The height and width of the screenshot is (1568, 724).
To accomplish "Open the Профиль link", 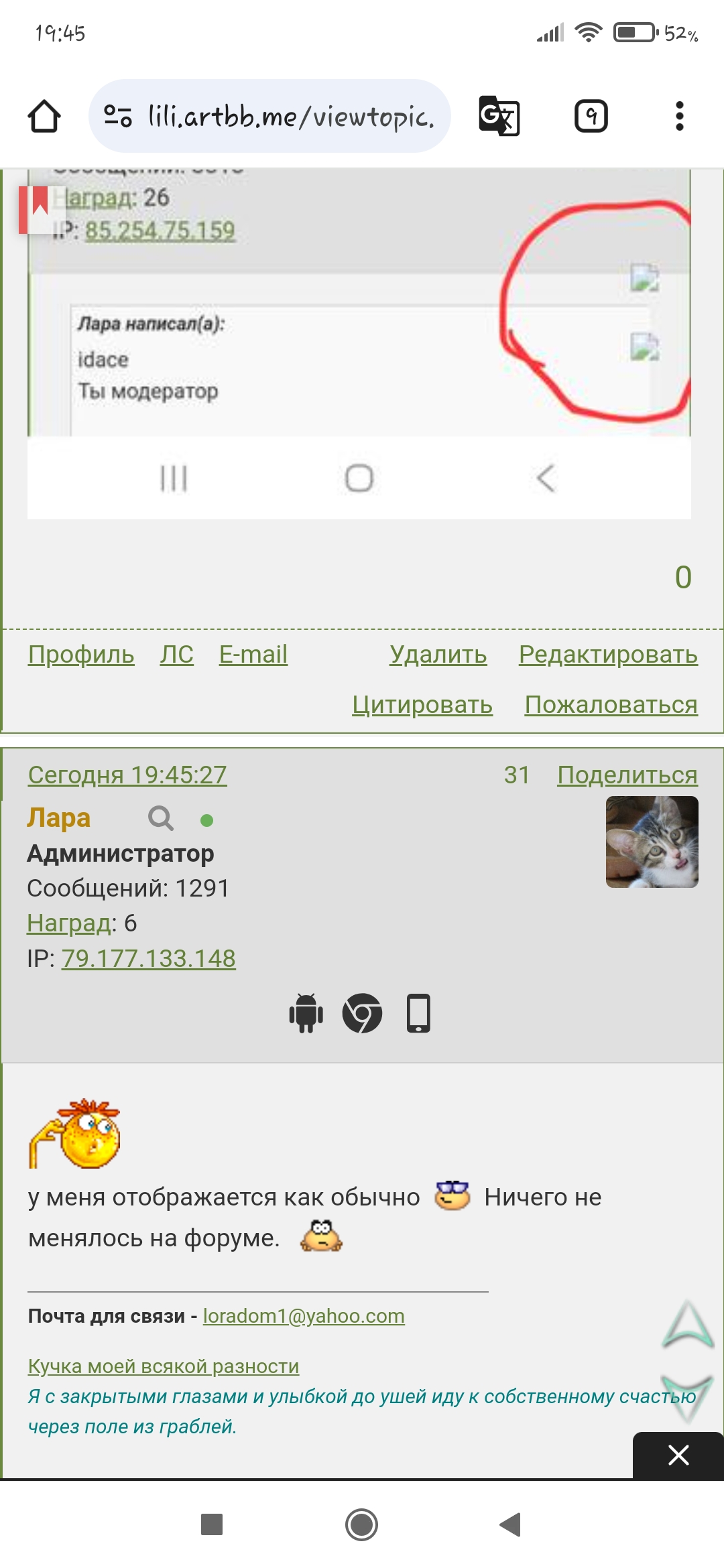I will click(x=81, y=654).
